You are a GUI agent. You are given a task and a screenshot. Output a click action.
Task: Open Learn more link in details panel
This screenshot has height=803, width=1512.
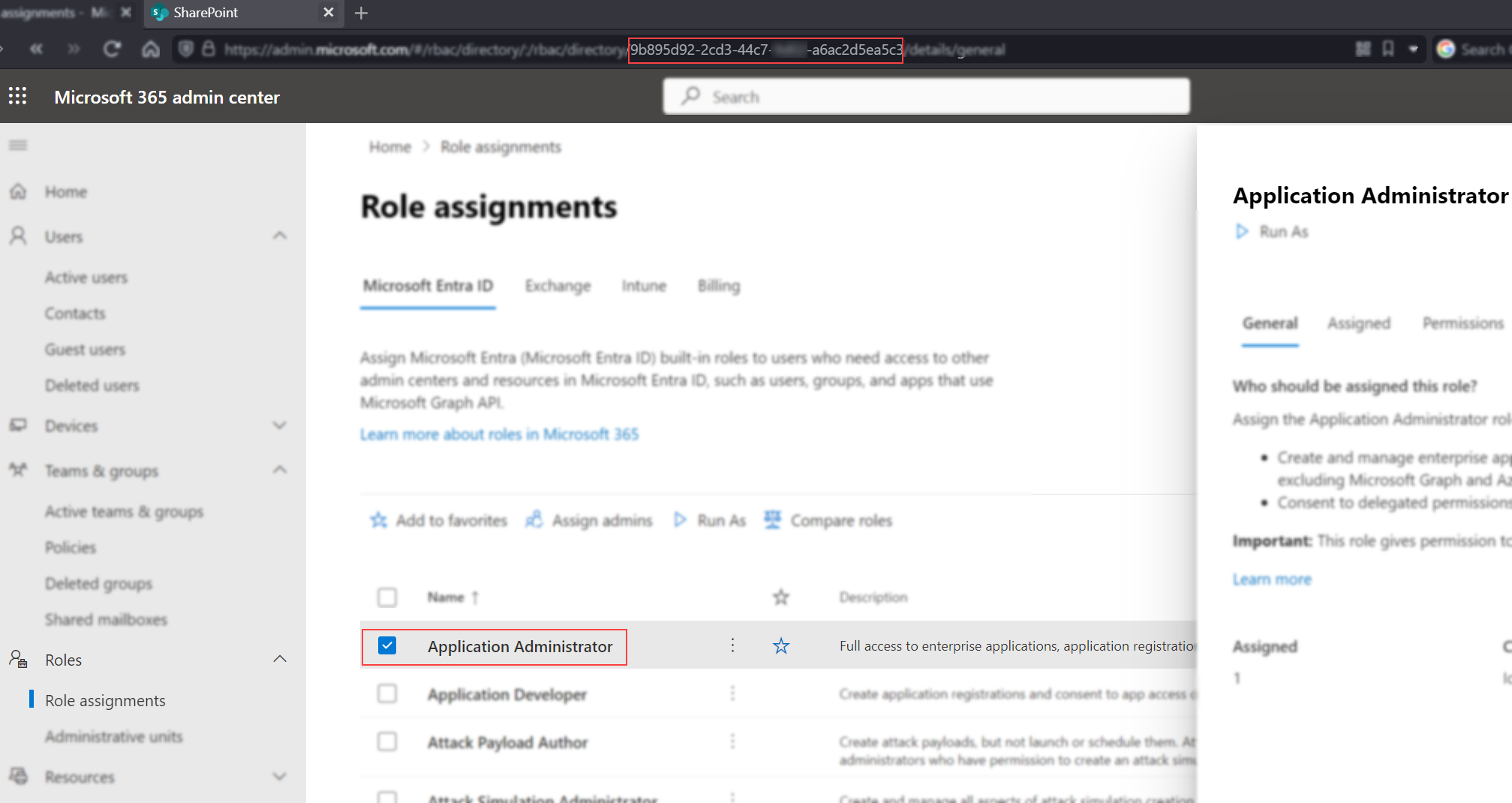tap(1272, 579)
